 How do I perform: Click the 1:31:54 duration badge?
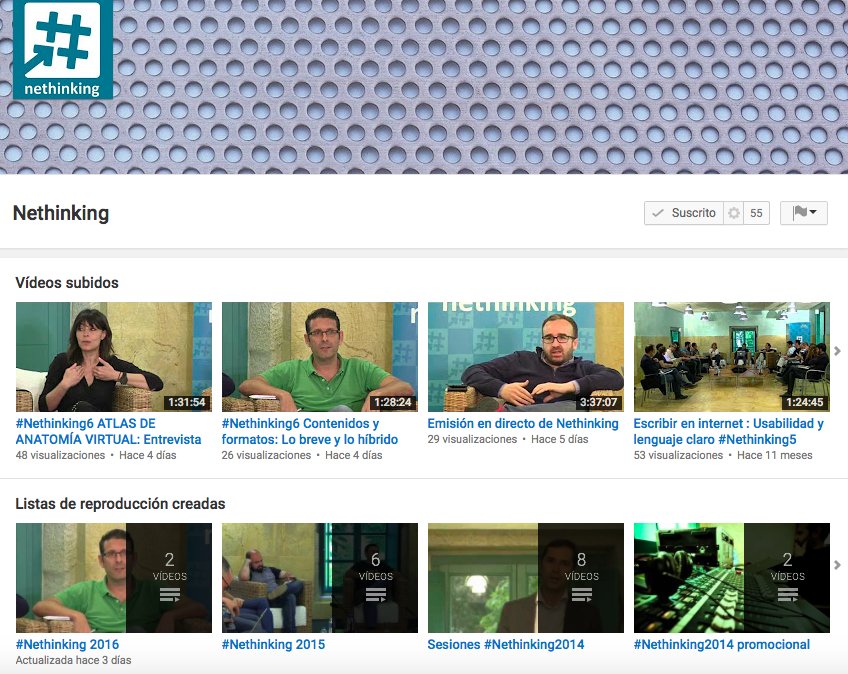[x=187, y=402]
